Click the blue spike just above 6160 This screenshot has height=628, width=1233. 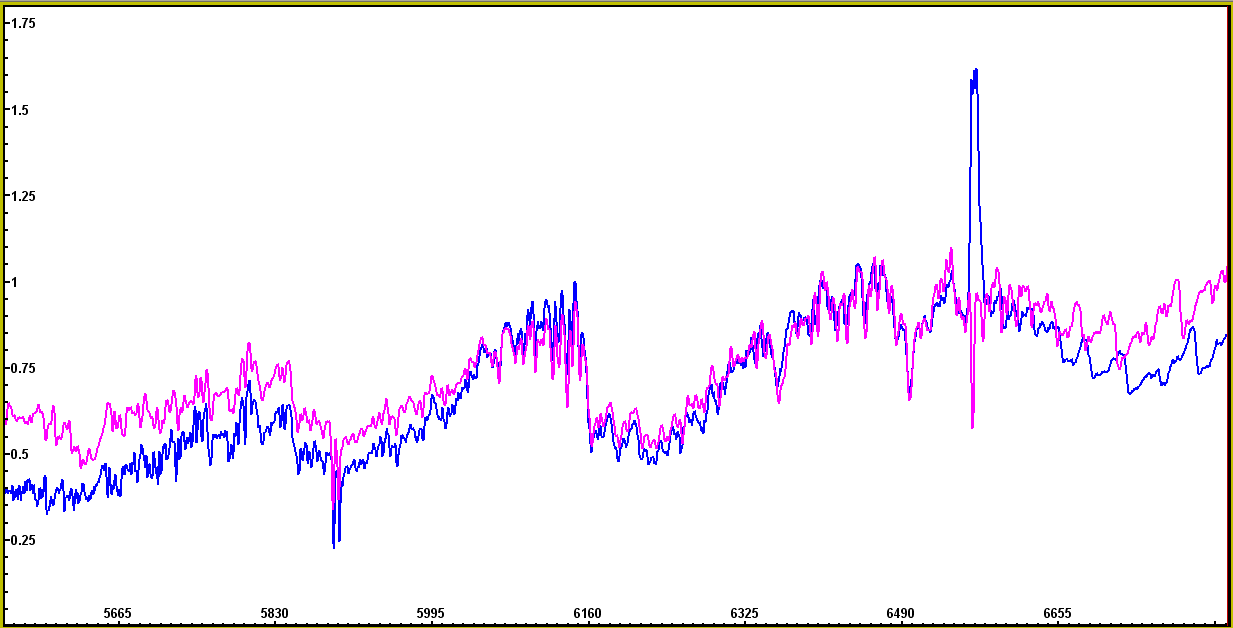[x=574, y=283]
